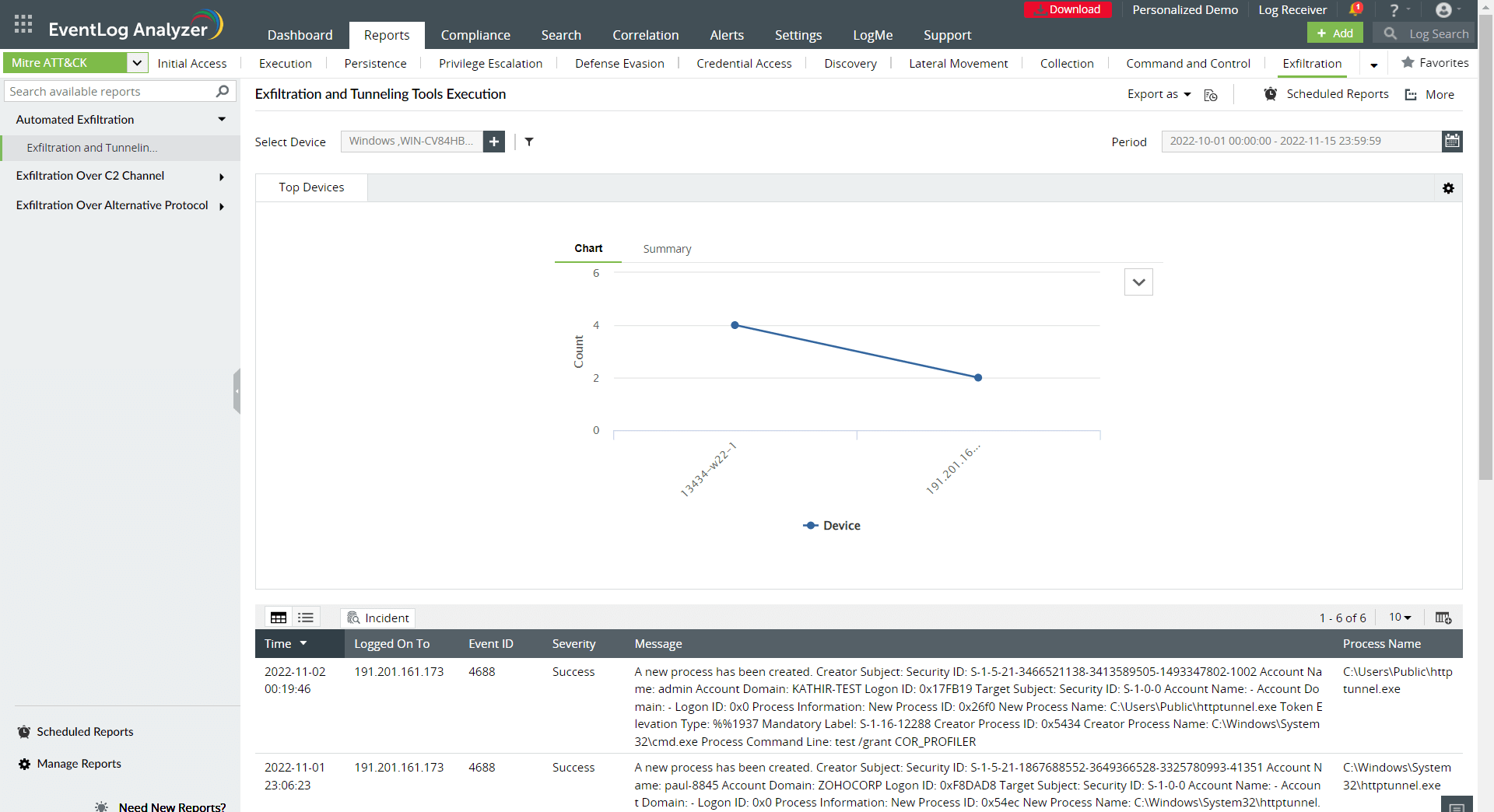Viewport: 1494px width, 812px height.
Task: Open column selector icon in table toolbar
Action: [1443, 618]
